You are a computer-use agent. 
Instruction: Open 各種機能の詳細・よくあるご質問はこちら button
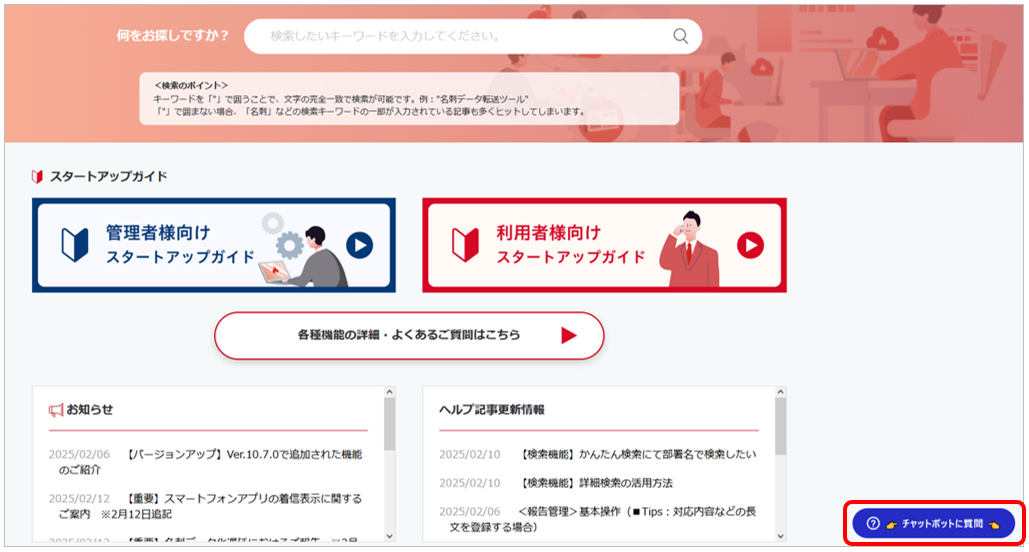[x=409, y=335]
